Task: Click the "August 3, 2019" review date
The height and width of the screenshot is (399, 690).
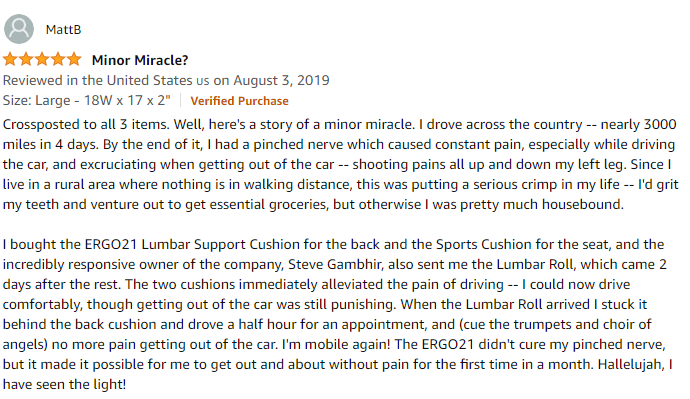Action: (281, 81)
